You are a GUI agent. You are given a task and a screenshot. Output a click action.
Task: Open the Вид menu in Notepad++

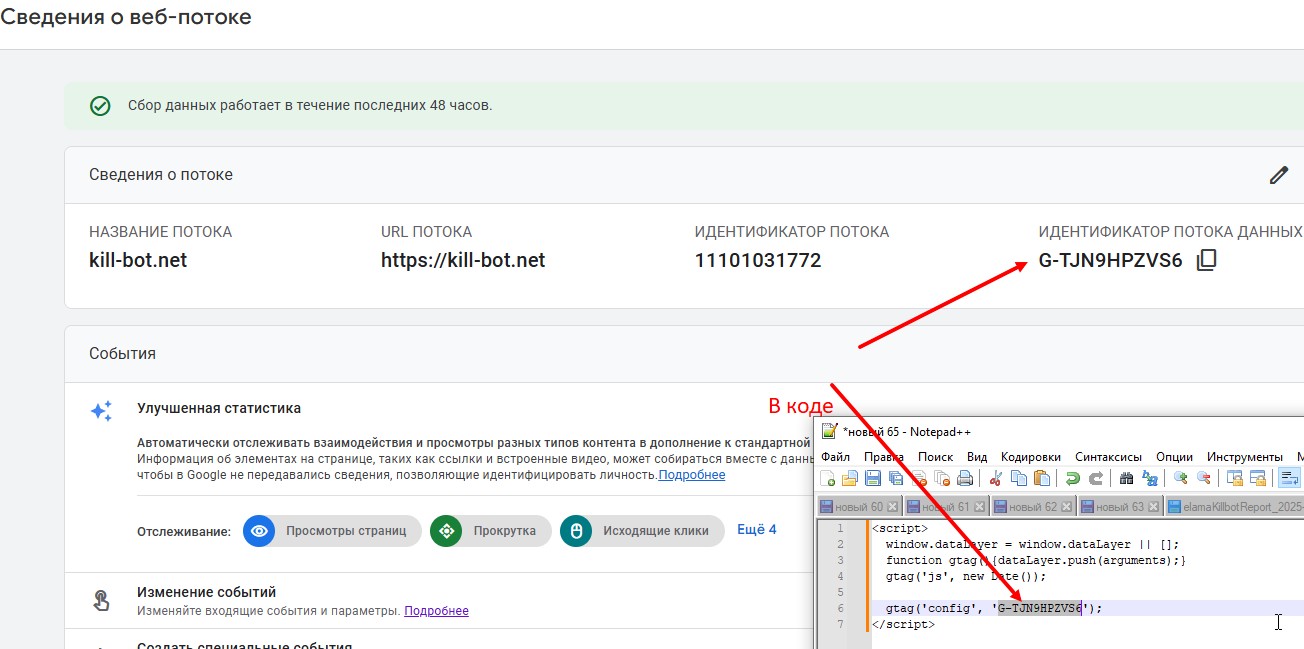tap(977, 456)
